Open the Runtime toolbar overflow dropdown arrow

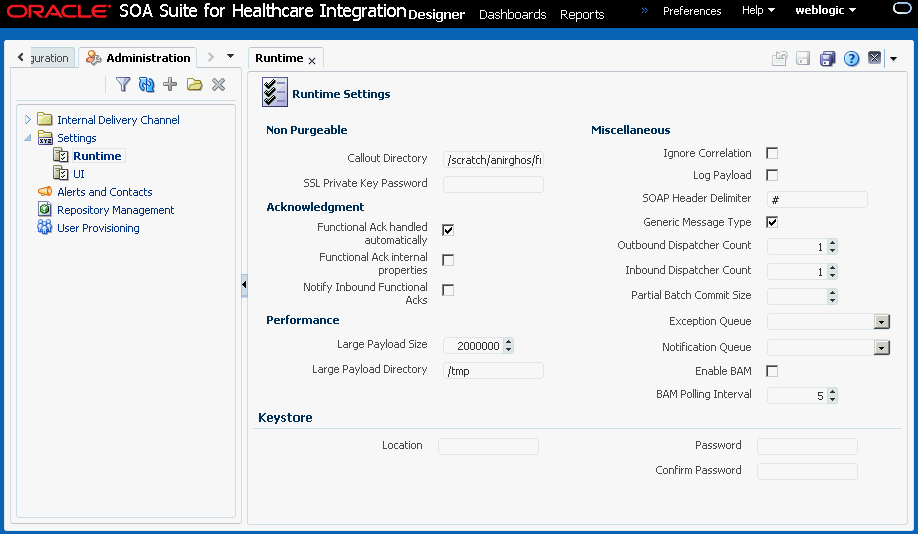[893, 59]
